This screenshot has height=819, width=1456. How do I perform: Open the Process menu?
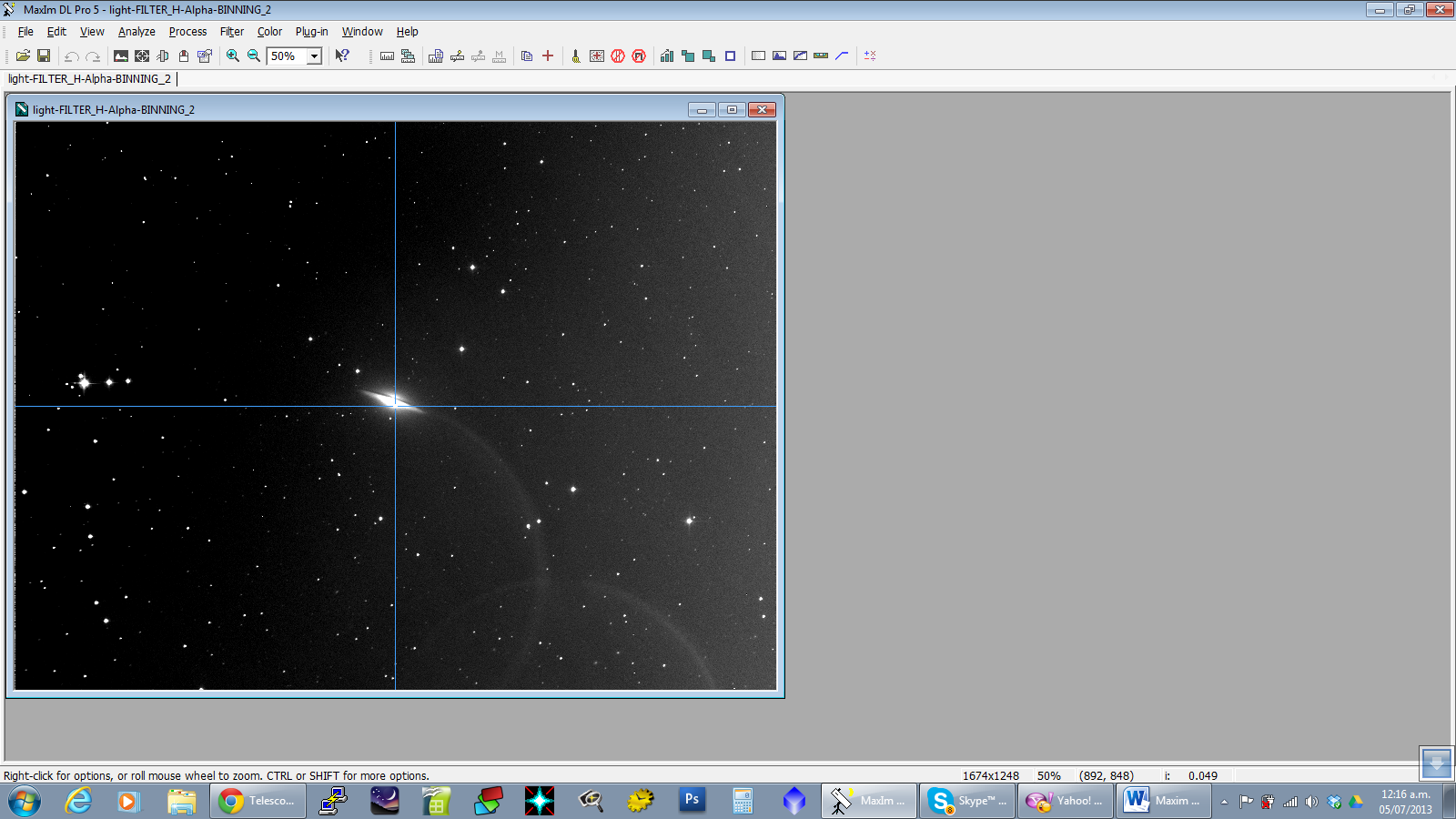pos(187,31)
